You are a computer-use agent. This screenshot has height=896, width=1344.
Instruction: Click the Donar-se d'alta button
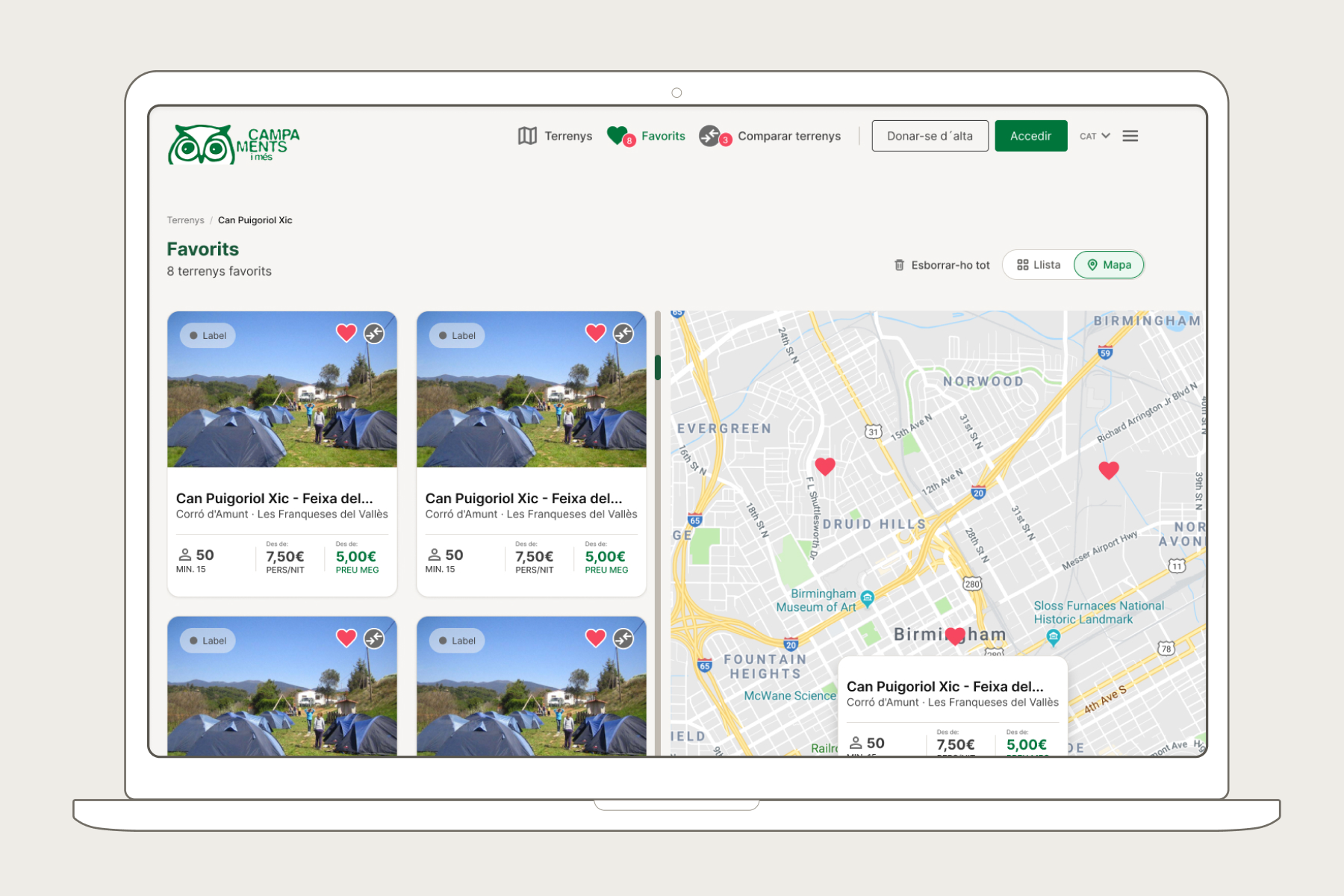pyautogui.click(x=930, y=136)
